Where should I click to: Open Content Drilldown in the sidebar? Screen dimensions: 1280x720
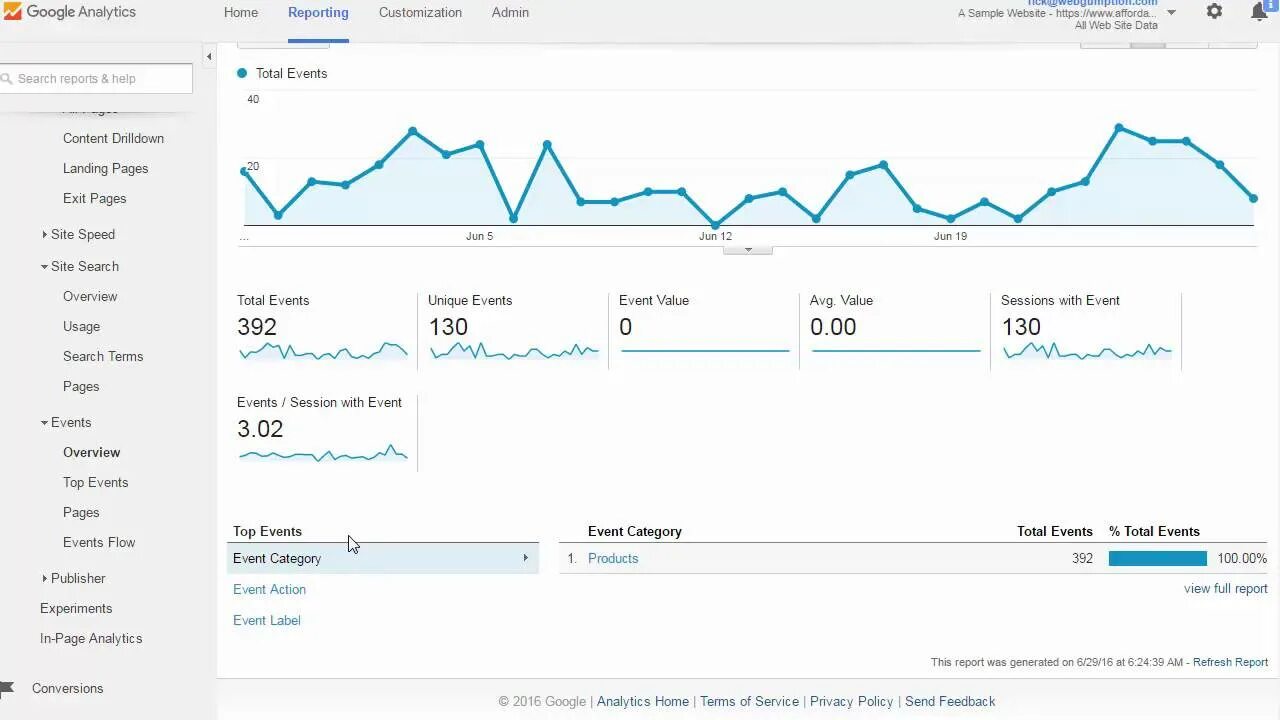113,138
